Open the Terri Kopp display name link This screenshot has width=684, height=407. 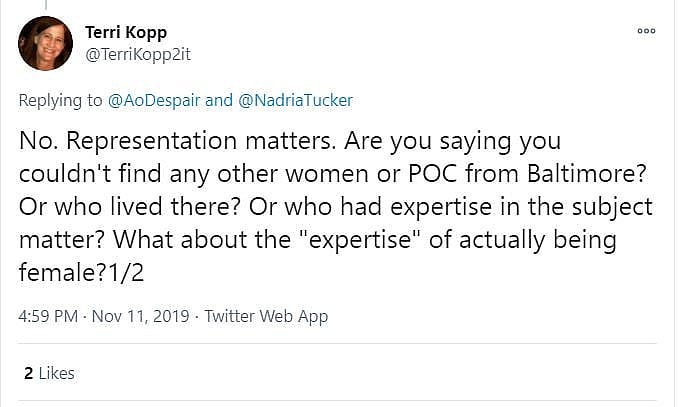(126, 32)
